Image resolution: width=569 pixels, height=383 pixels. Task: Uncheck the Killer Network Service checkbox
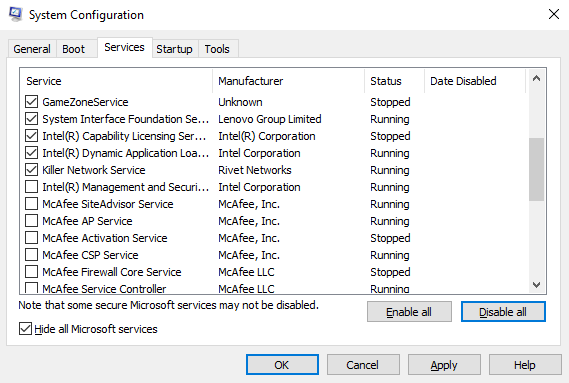pos(32,170)
